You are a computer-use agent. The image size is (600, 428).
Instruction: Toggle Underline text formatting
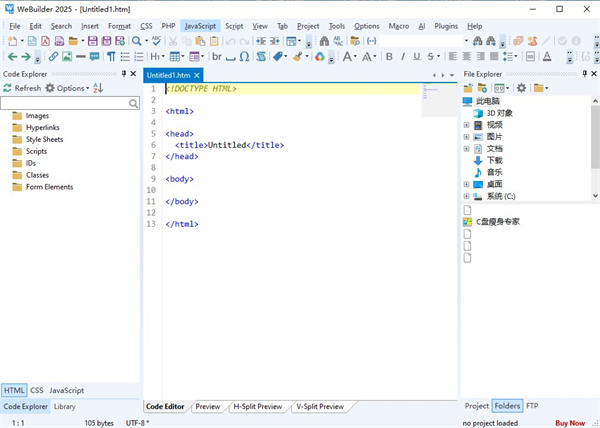tap(417, 57)
